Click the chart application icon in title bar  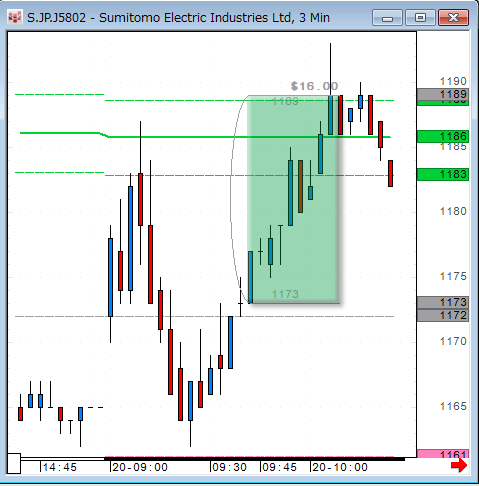tap(15, 17)
